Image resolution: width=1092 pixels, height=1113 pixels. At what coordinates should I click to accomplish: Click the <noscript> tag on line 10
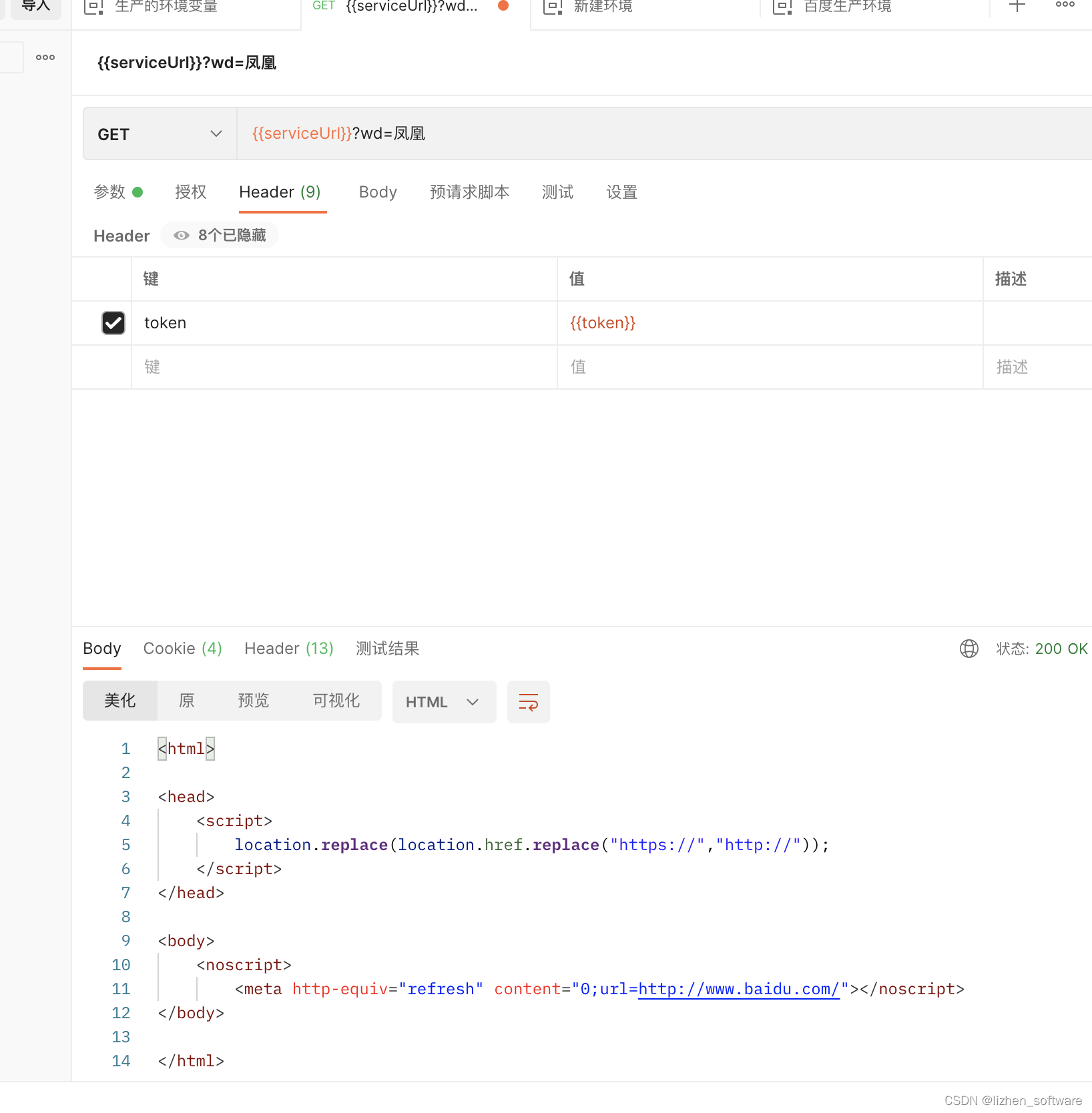[x=244, y=965]
